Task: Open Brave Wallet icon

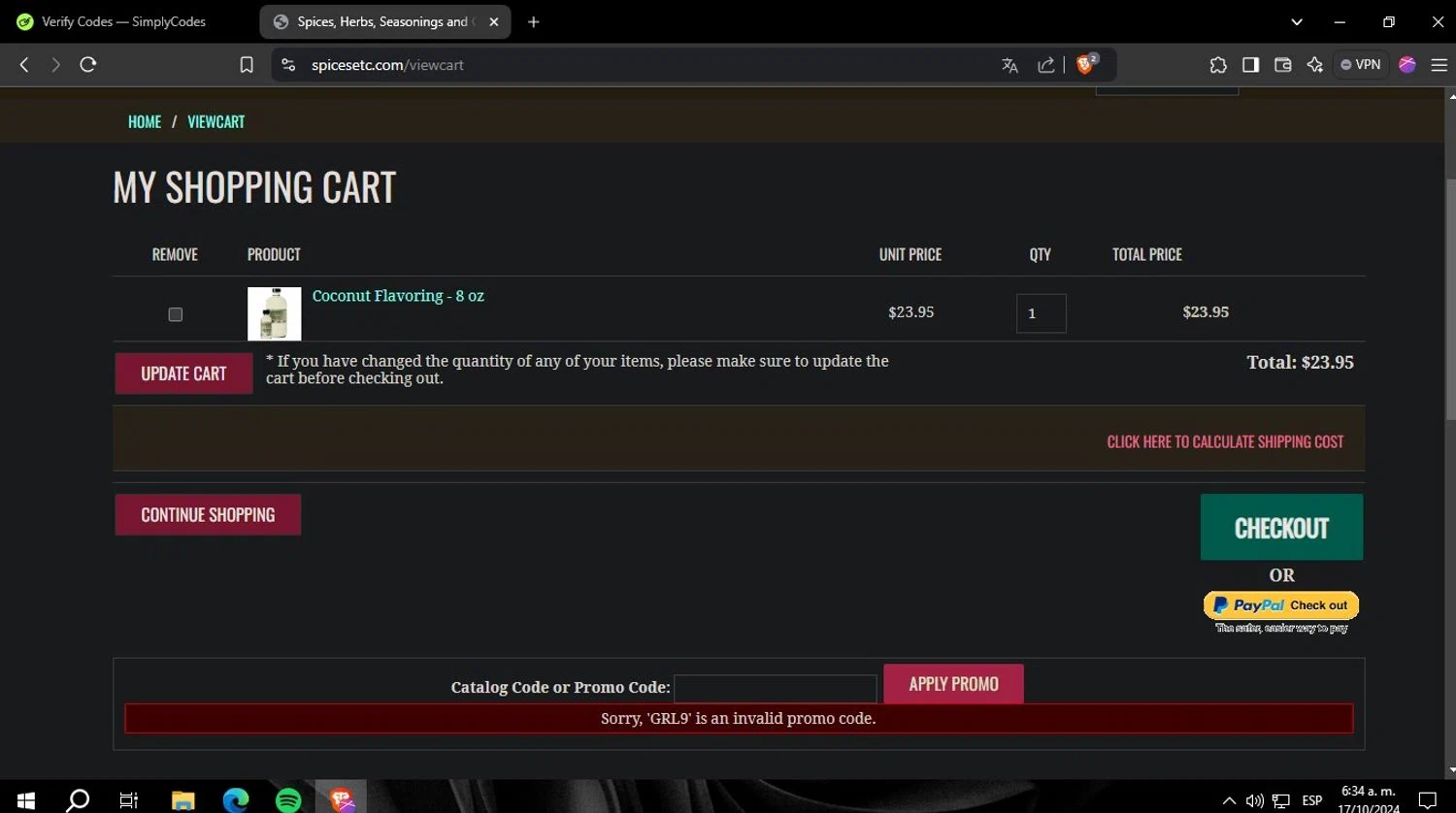Action: (1282, 65)
